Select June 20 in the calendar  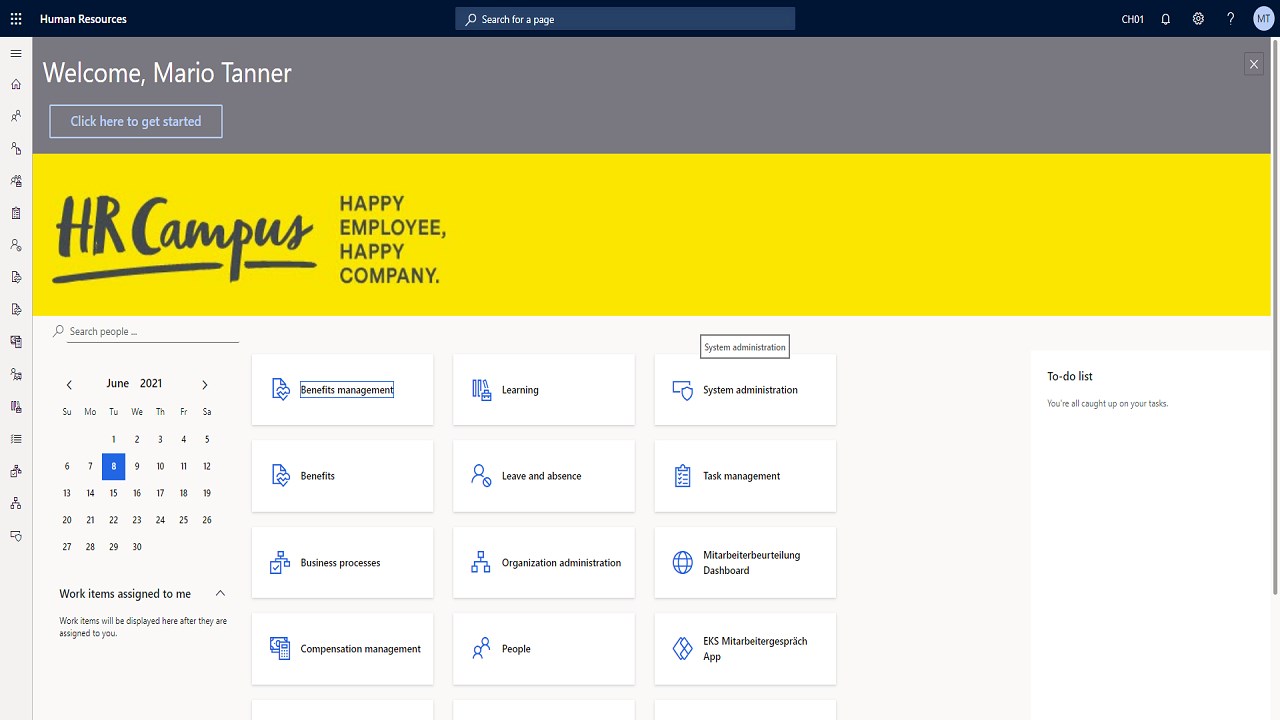pos(67,520)
